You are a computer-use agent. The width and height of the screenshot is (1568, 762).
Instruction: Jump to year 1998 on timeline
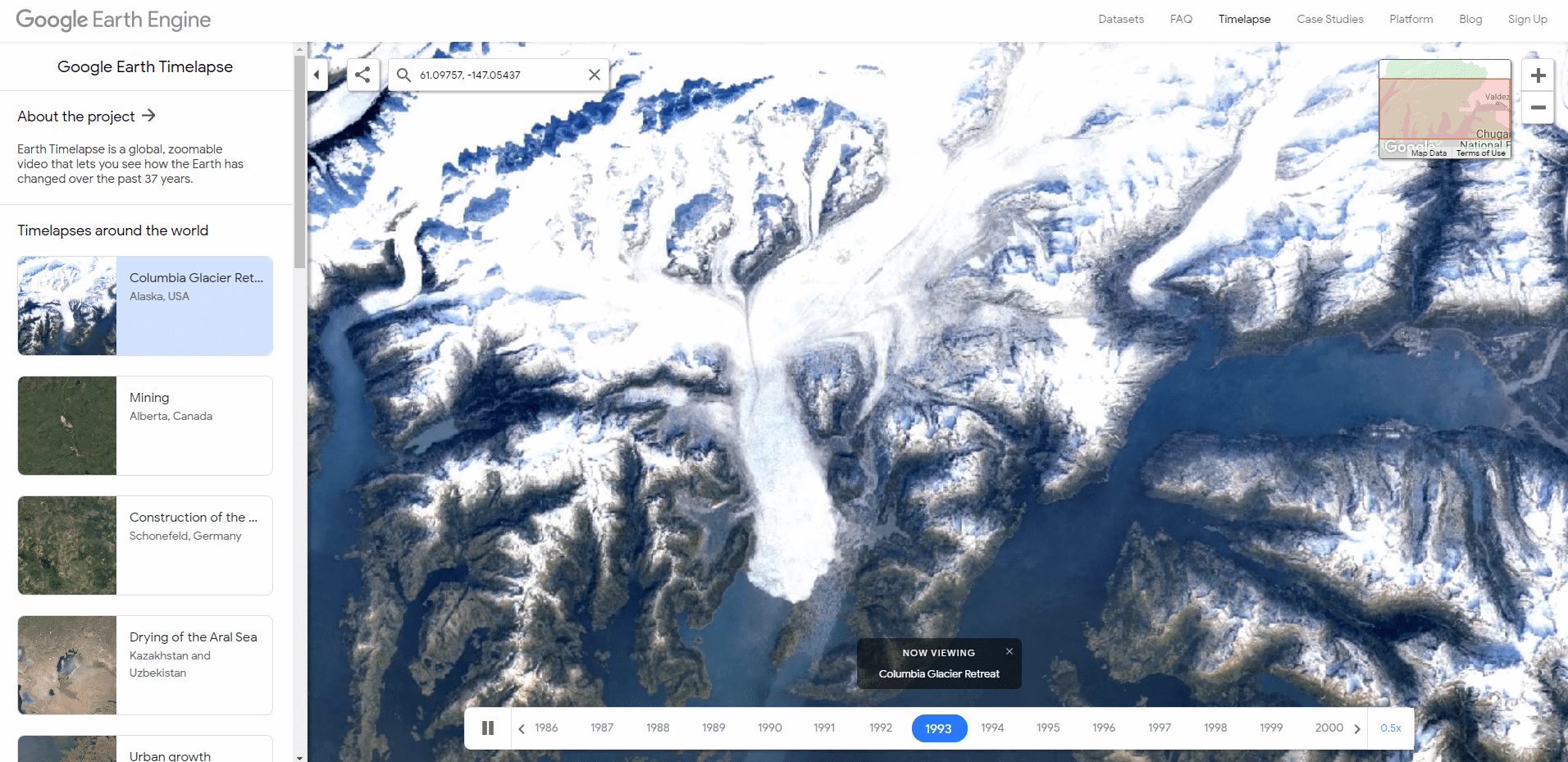[1215, 728]
